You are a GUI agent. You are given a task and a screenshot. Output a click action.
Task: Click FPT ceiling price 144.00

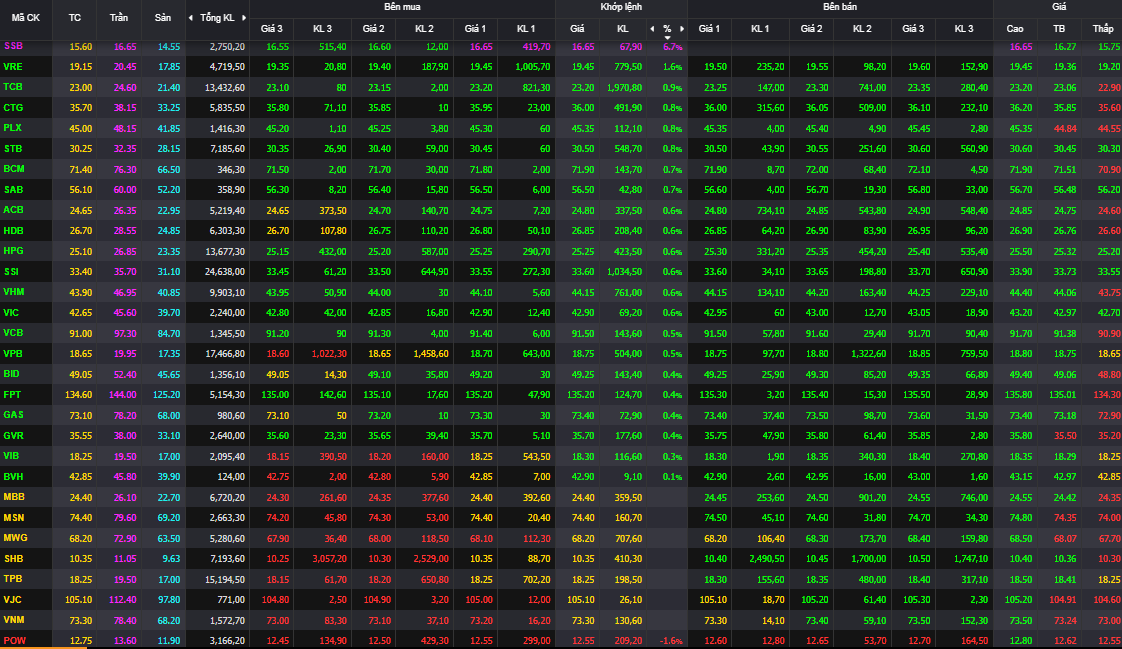coord(122,395)
